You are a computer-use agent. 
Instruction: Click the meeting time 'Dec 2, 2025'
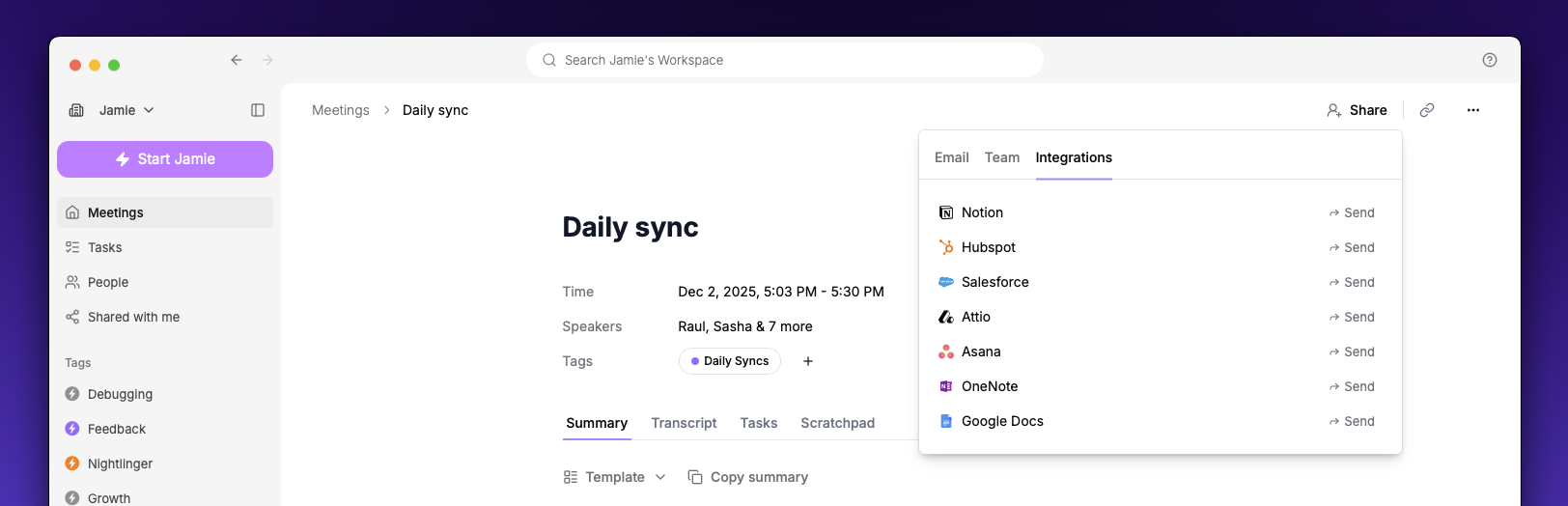click(x=781, y=292)
